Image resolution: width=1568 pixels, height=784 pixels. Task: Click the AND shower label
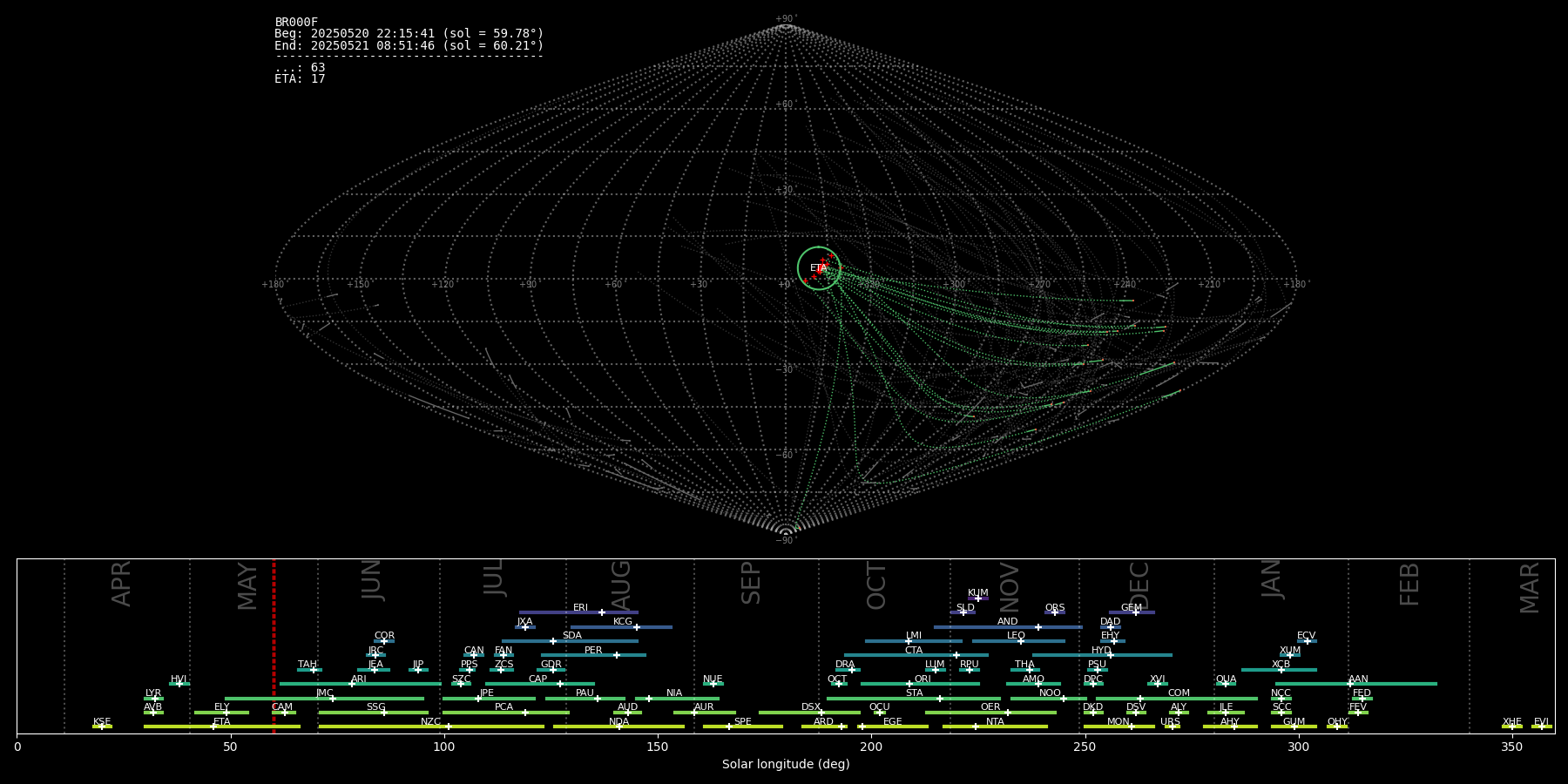[x=1007, y=621]
